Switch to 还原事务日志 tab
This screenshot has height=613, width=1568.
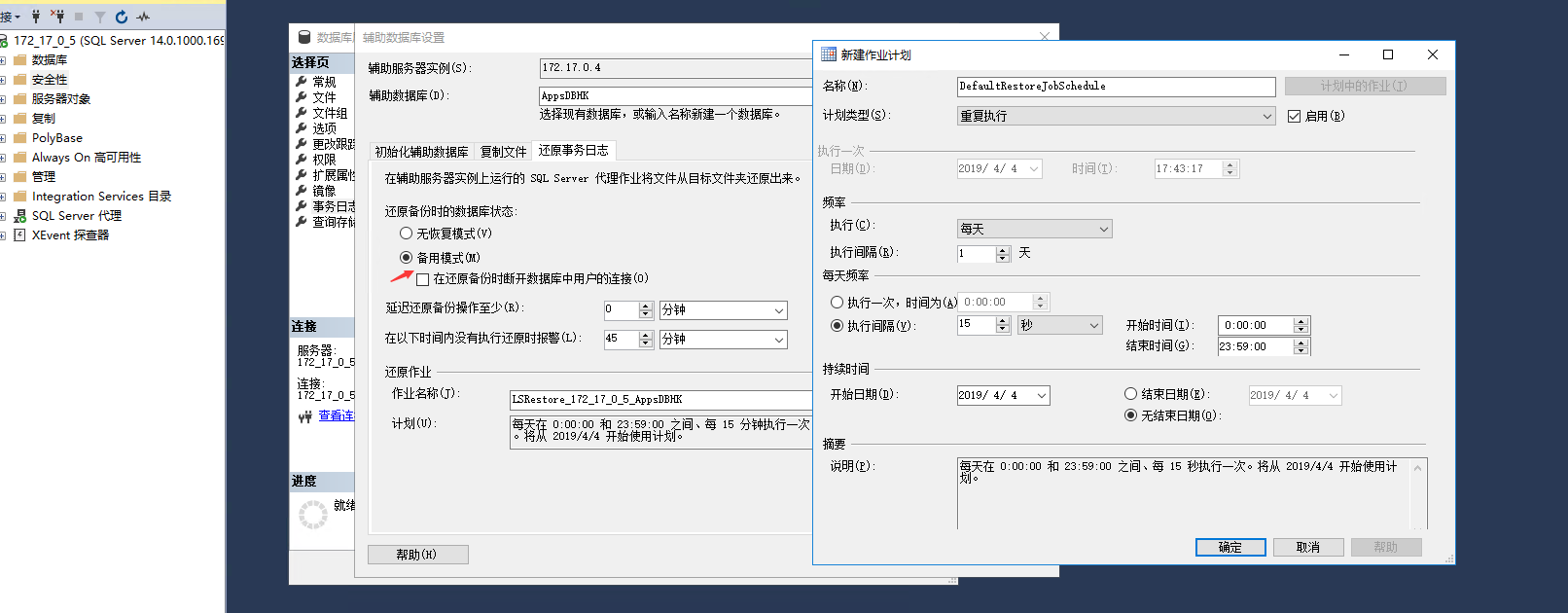tap(573, 150)
